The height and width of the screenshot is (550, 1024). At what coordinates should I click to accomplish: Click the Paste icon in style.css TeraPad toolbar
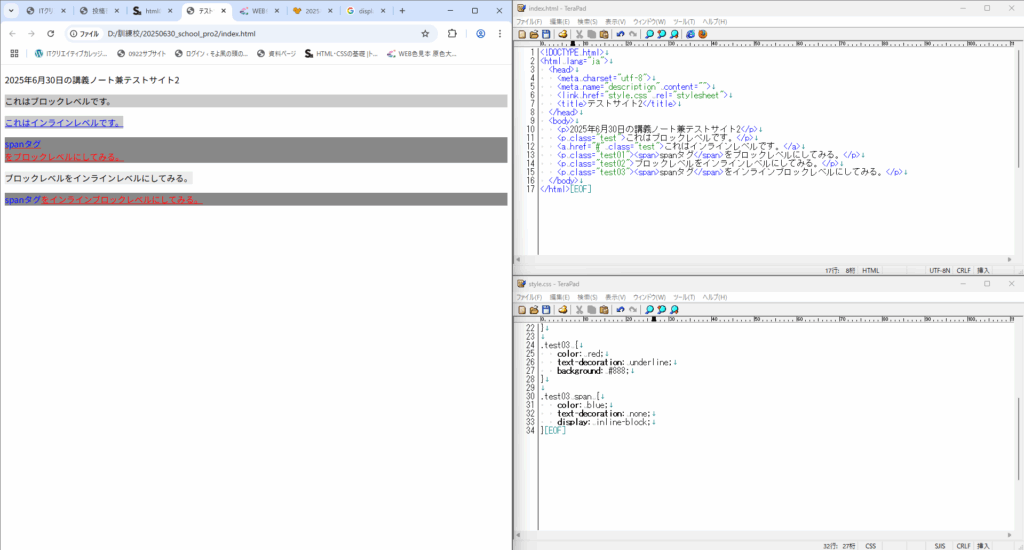[603, 310]
